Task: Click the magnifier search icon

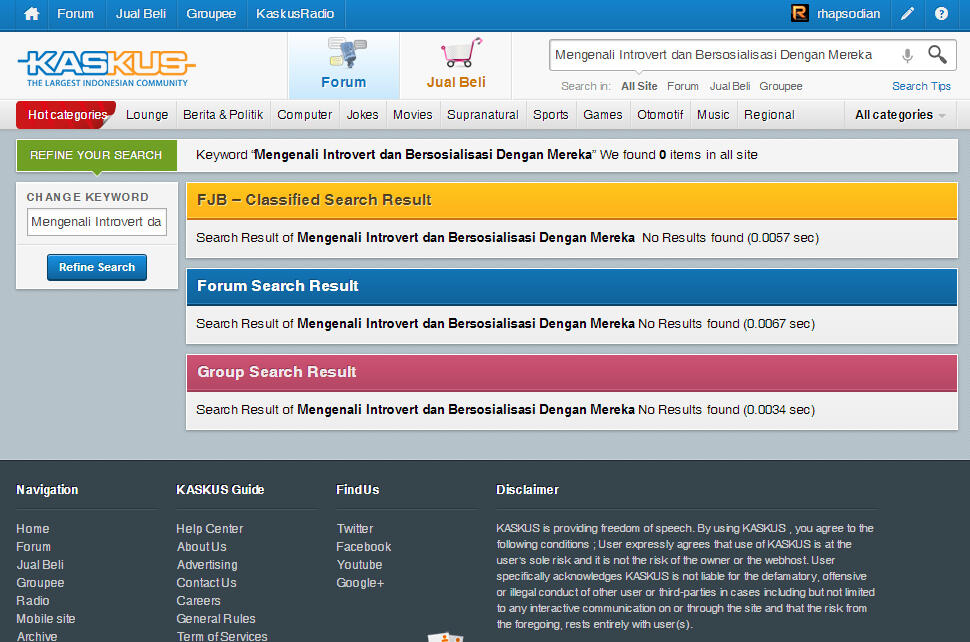Action: (937, 55)
